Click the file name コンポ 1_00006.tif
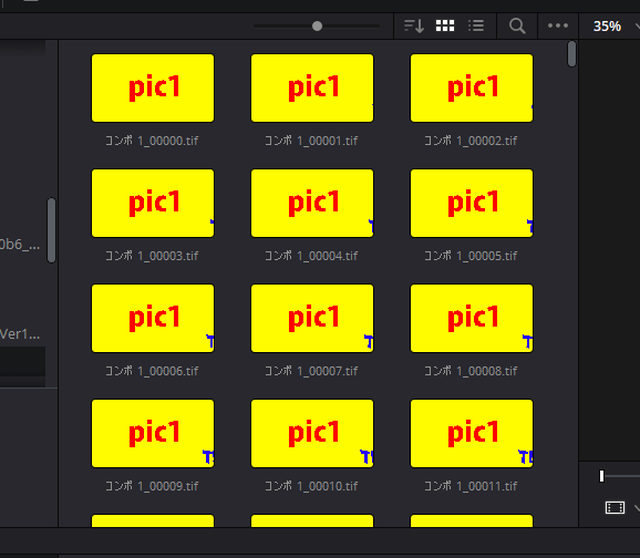 [152, 371]
